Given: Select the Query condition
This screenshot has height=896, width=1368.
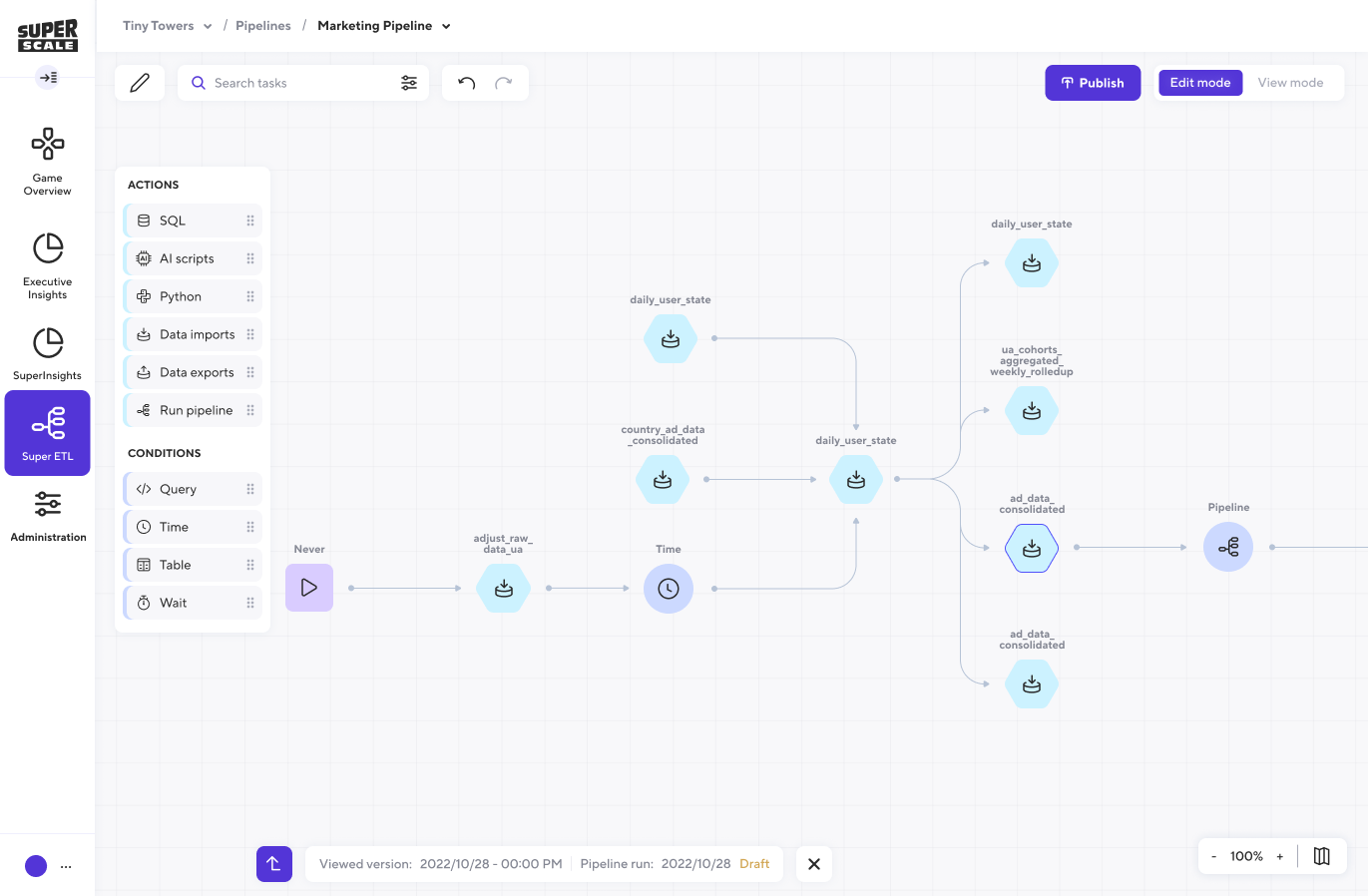Looking at the screenshot, I should click(x=193, y=489).
